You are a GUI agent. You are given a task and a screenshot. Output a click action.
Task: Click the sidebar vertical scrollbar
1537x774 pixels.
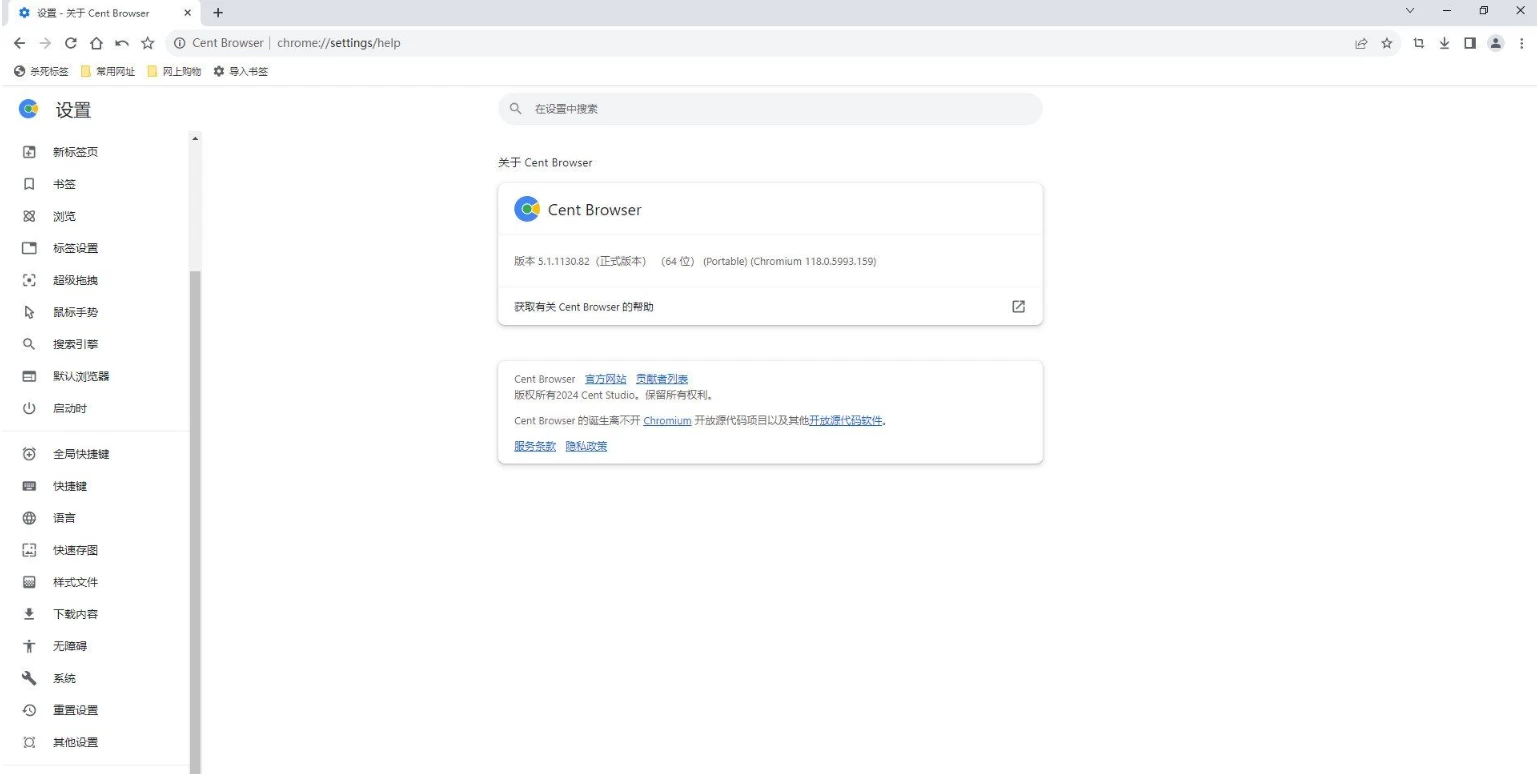(195, 500)
